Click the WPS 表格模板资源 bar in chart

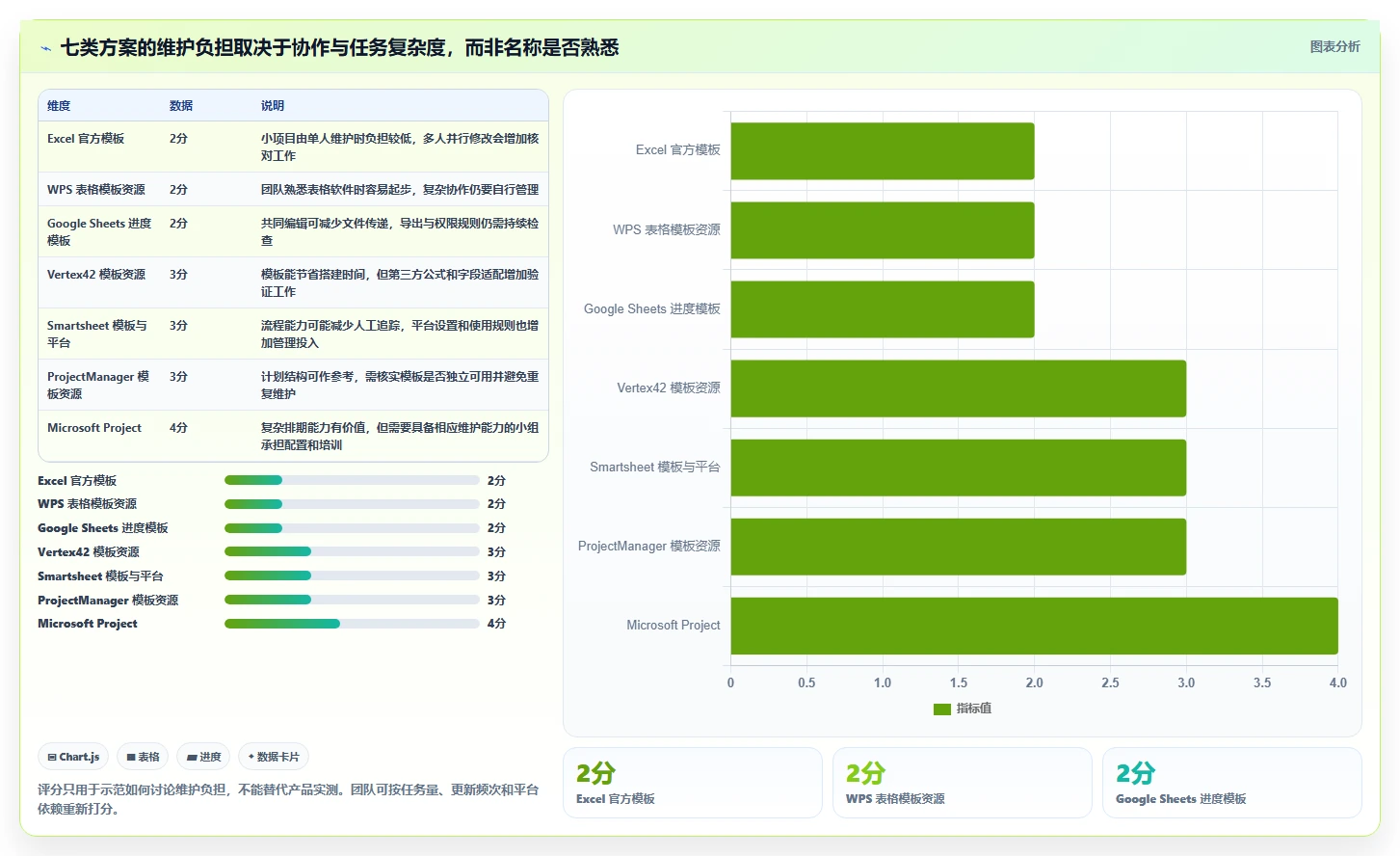click(883, 230)
